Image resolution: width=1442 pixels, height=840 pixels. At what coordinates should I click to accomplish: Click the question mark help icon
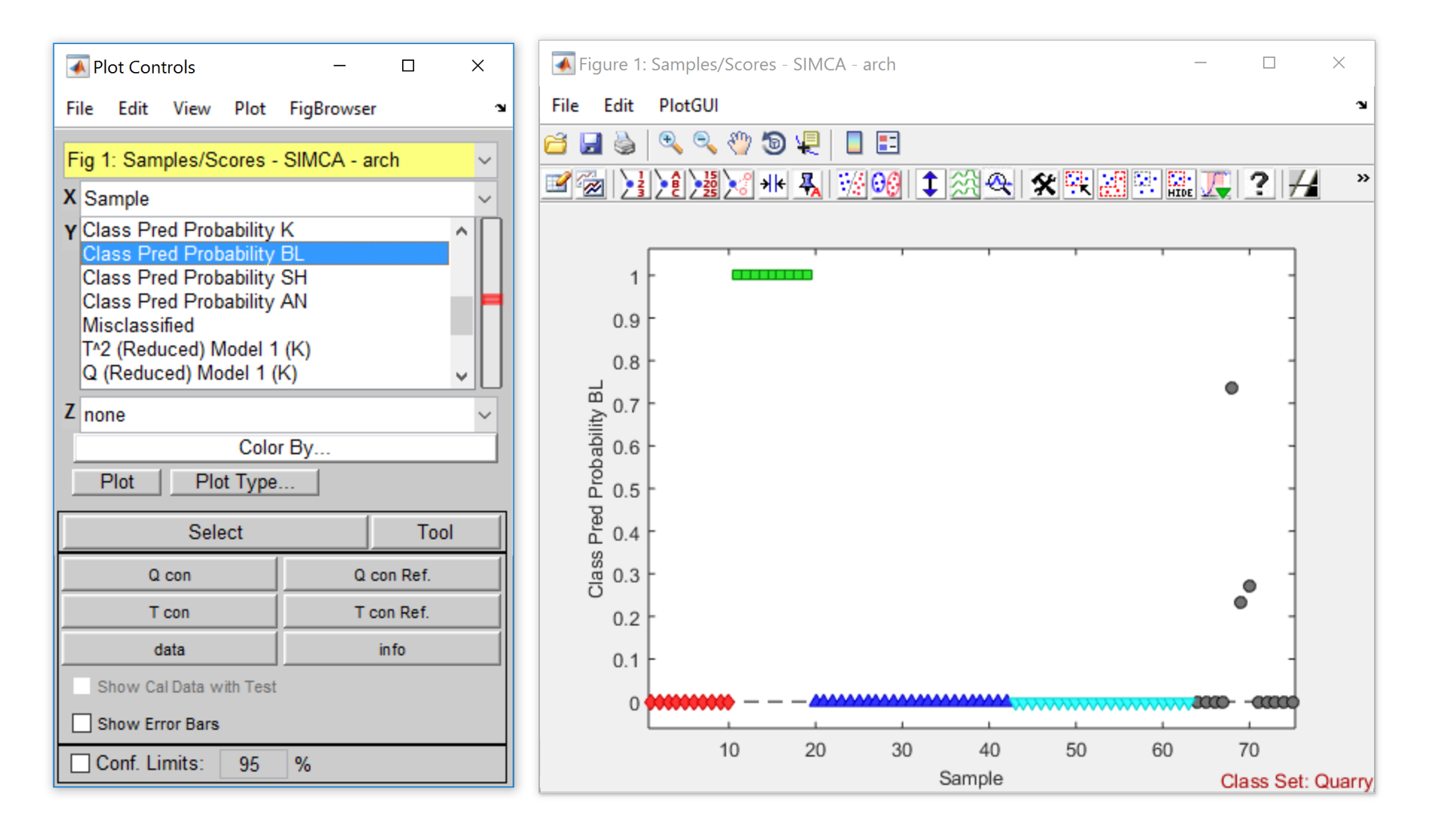tap(1259, 185)
